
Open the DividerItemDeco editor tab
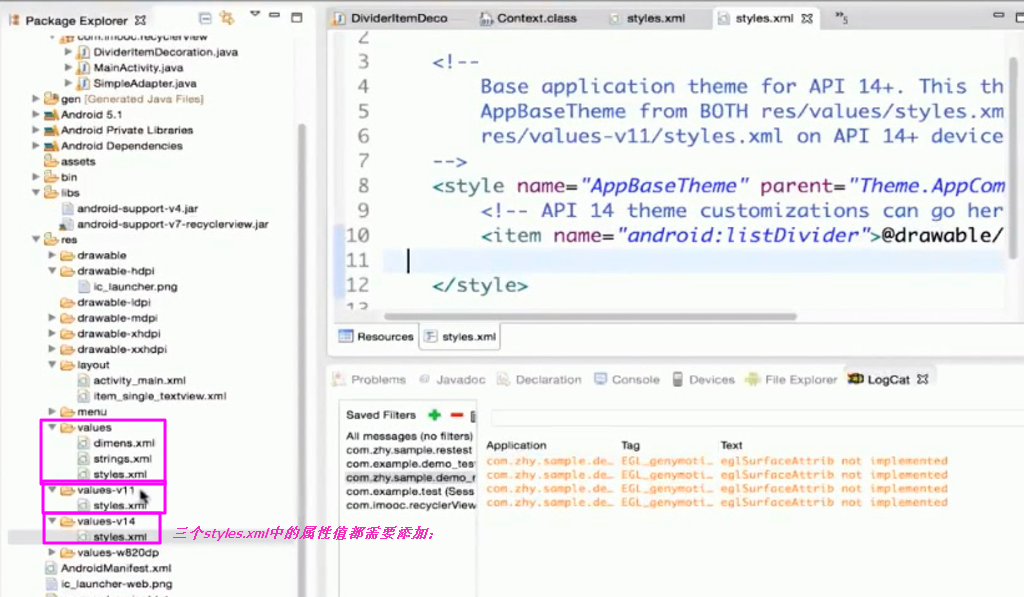coord(403,19)
